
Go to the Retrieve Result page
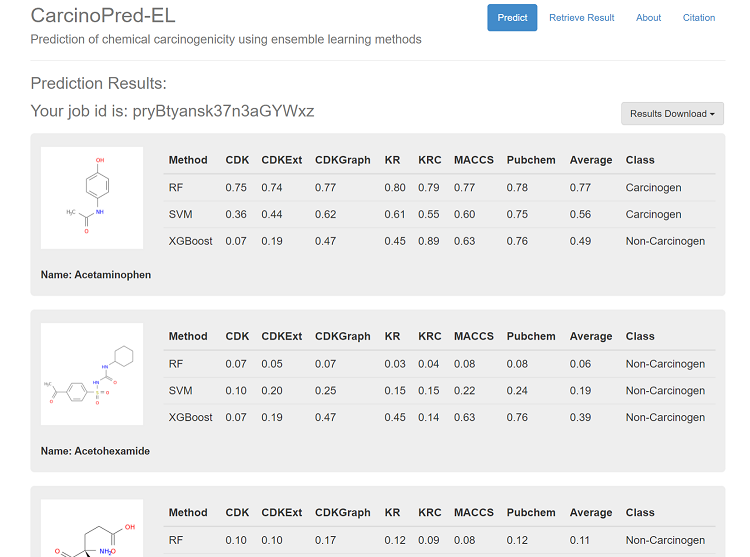pos(582,18)
